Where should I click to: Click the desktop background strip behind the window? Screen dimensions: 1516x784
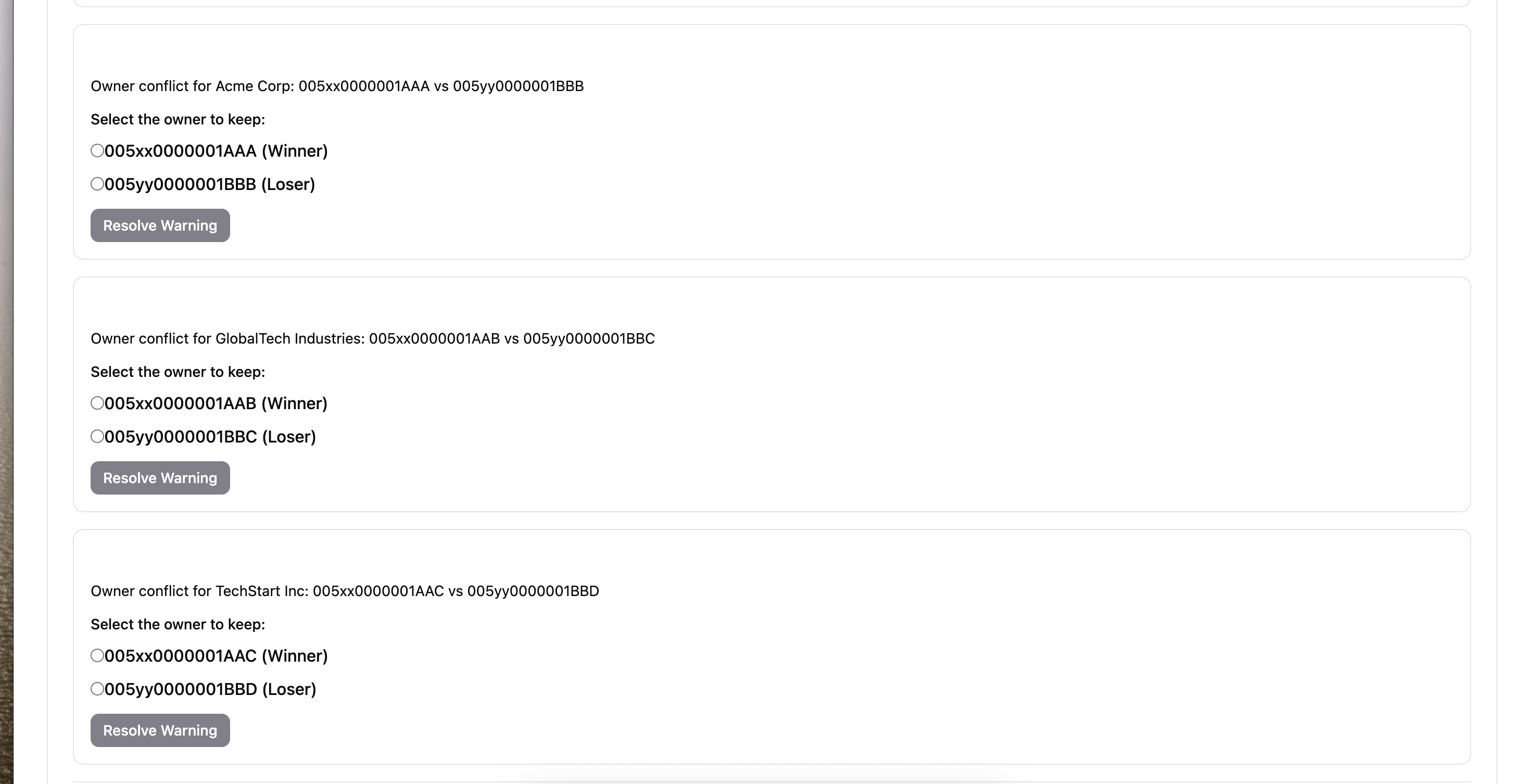click(x=6, y=392)
